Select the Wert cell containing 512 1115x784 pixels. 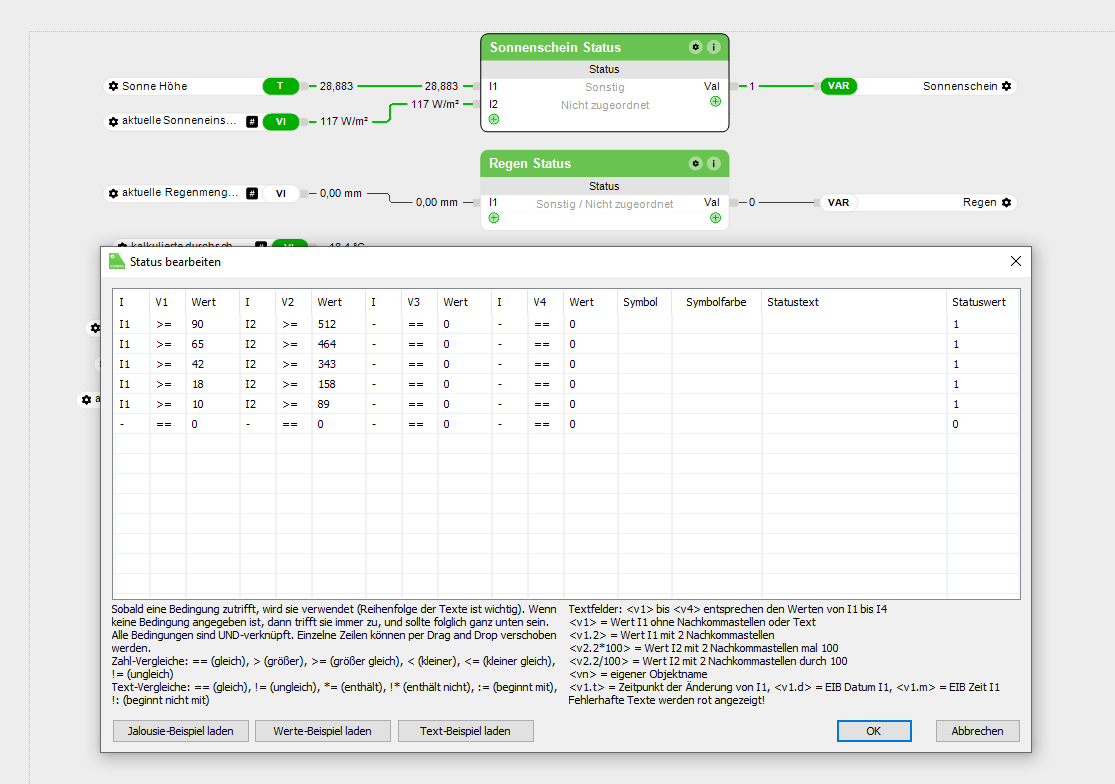click(x=338, y=324)
